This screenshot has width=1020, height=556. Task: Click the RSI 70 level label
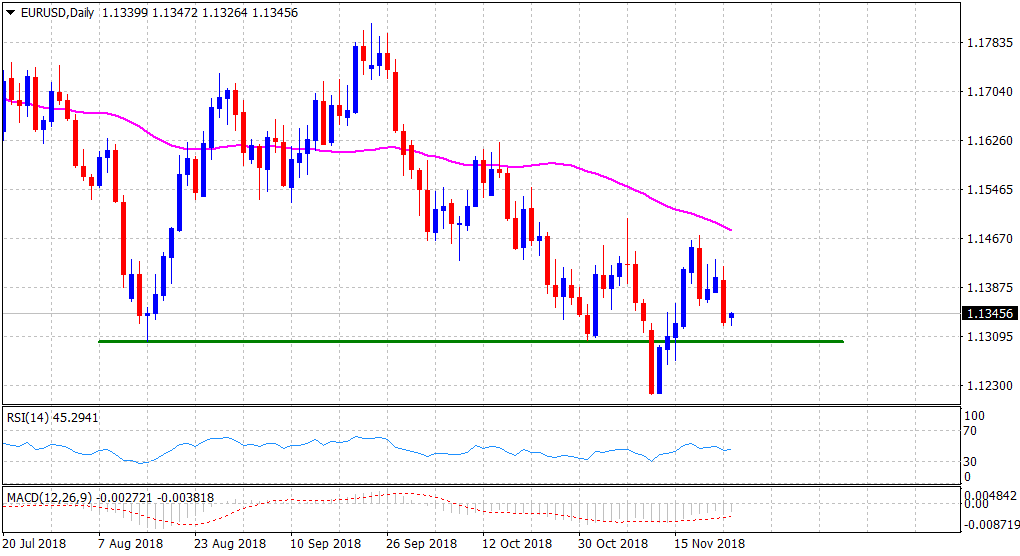[970, 430]
